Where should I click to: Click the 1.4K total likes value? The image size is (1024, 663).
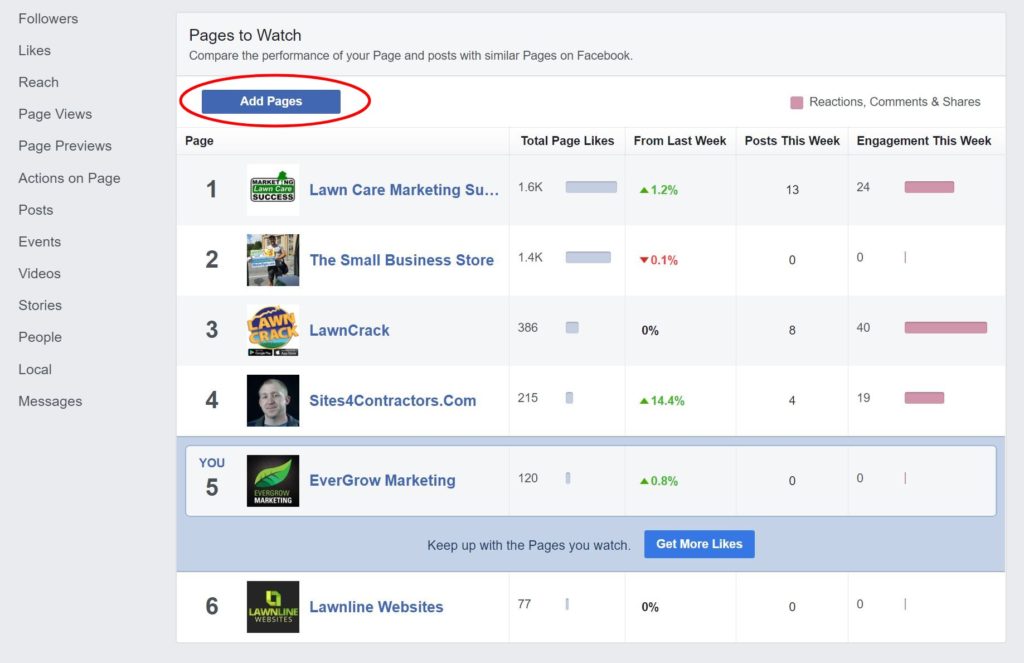pyautogui.click(x=530, y=257)
